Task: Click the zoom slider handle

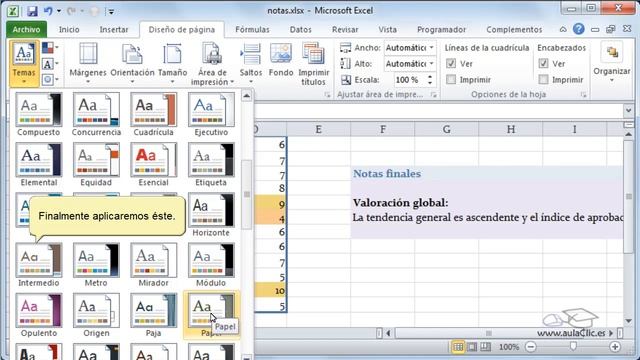Action: click(573, 347)
